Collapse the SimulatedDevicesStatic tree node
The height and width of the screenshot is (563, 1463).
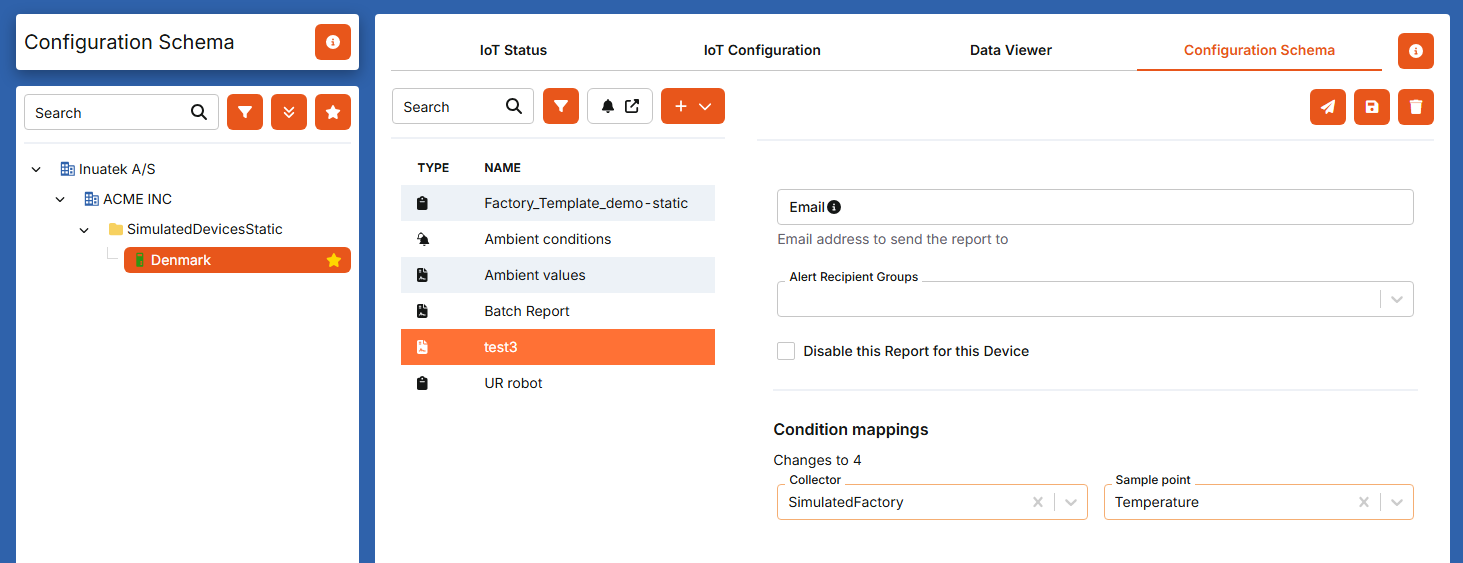pos(85,229)
